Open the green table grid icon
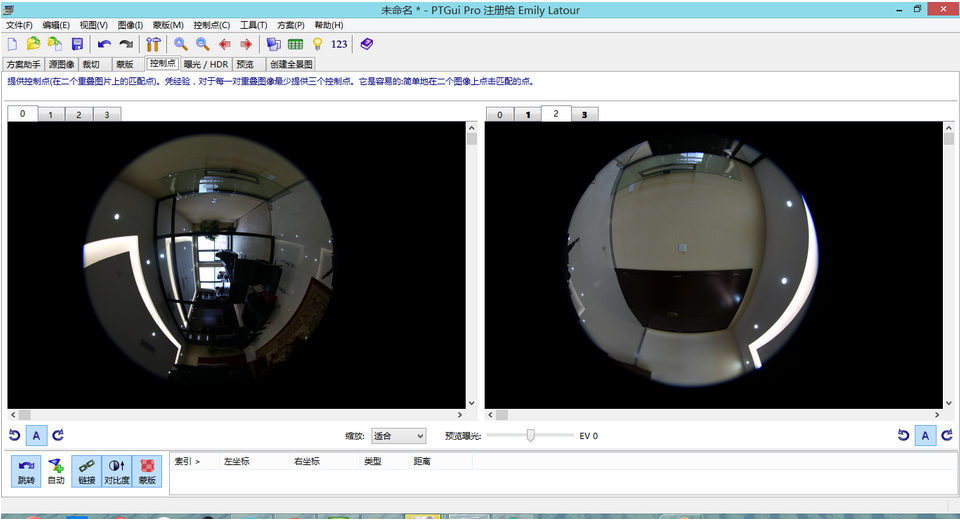The height and width of the screenshot is (522, 960). pos(295,44)
